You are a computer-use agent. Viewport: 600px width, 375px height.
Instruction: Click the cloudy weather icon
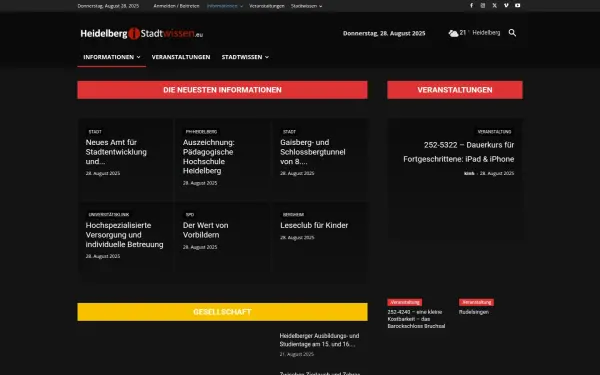click(453, 33)
